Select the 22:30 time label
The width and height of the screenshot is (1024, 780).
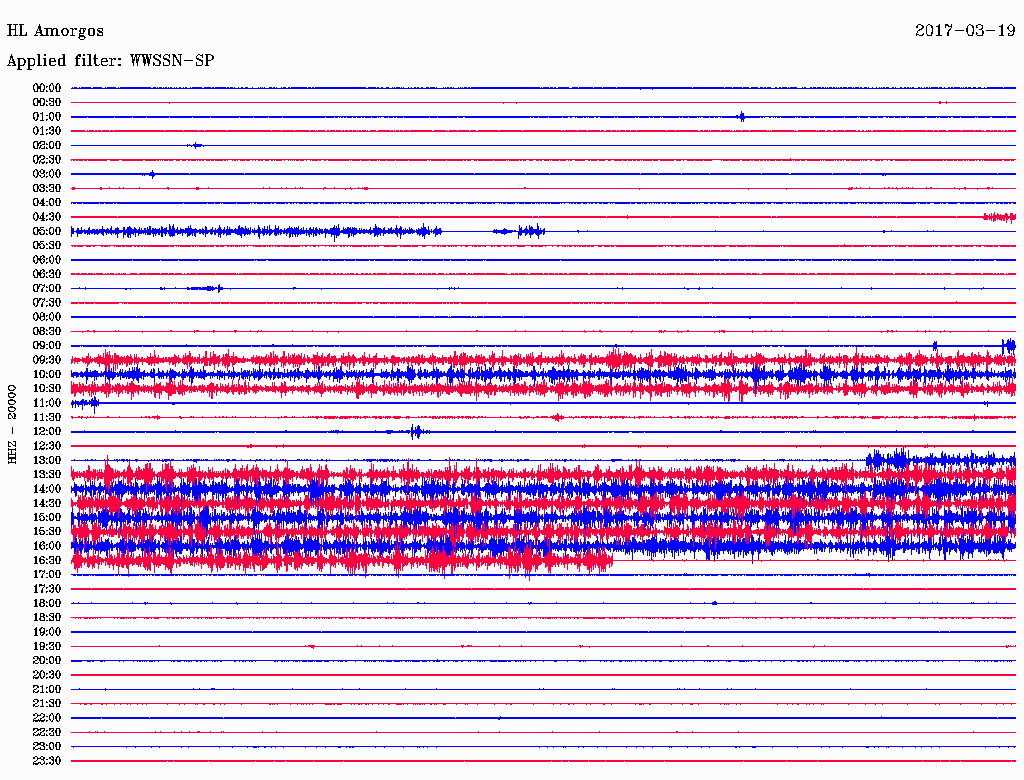tap(47, 732)
